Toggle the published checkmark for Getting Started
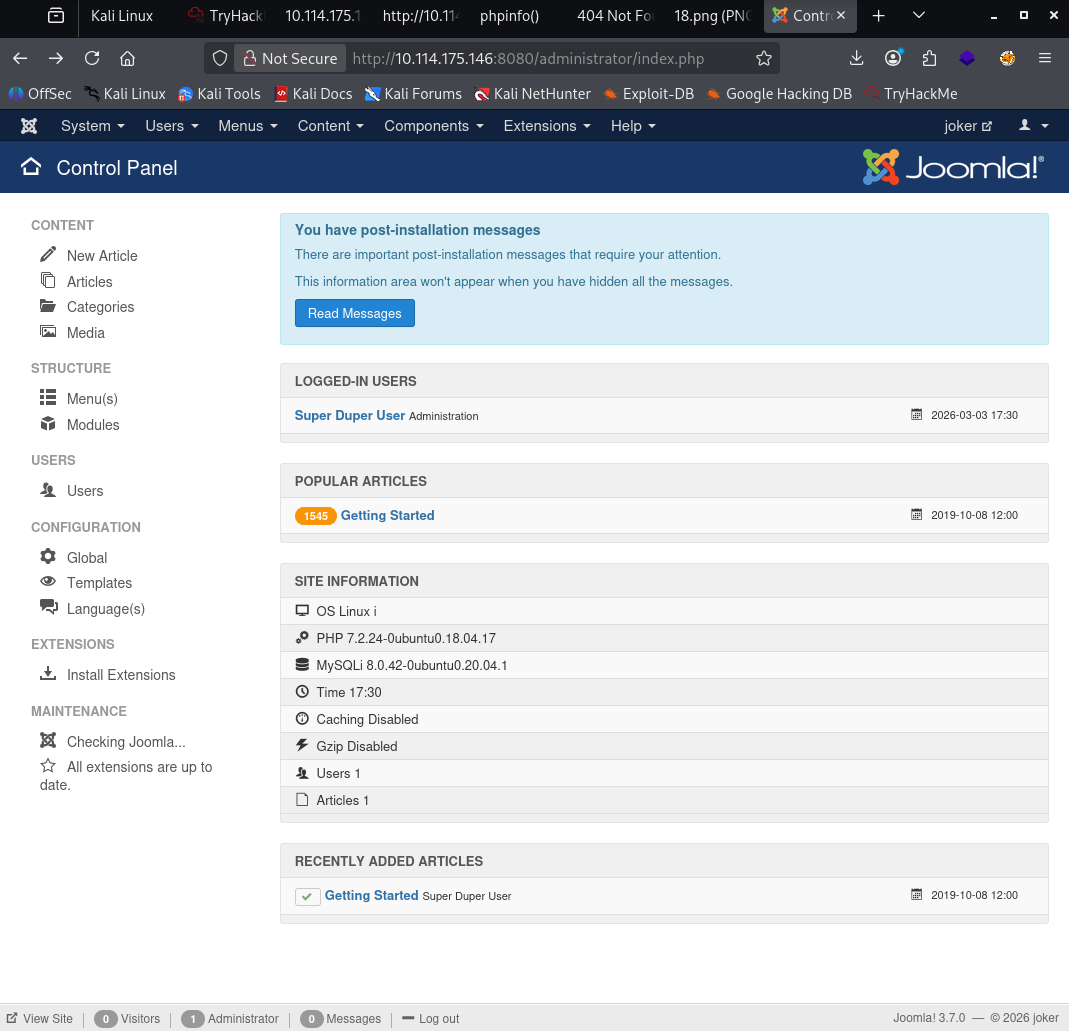 pos(307,896)
